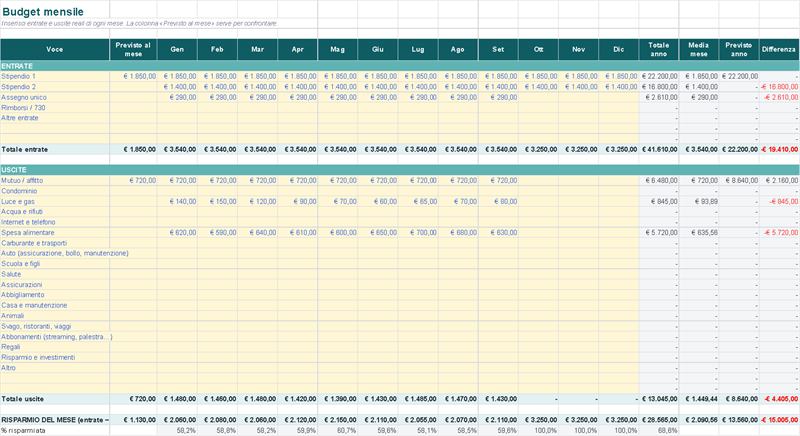800x436 pixels.
Task: Select the '% risparmiata' row label
Action: [23, 430]
